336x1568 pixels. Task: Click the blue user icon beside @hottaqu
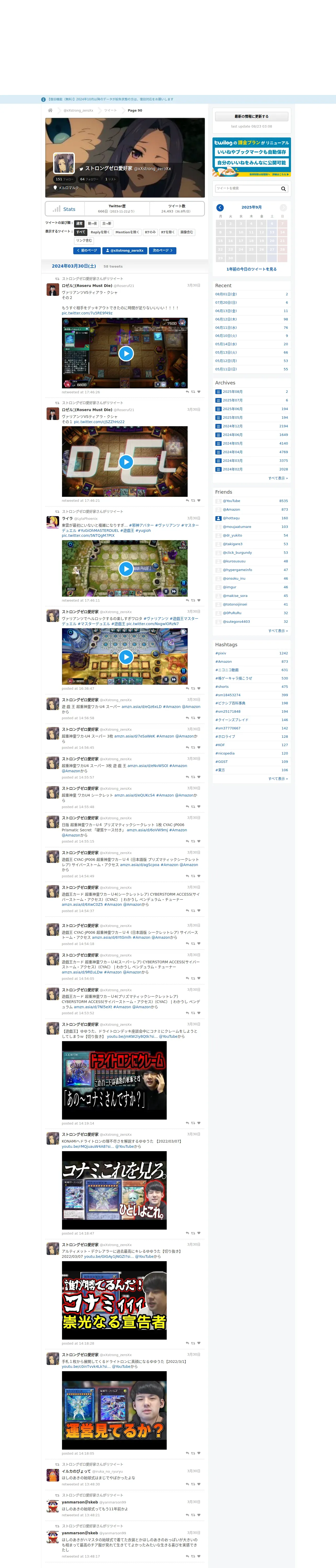pyautogui.click(x=218, y=518)
